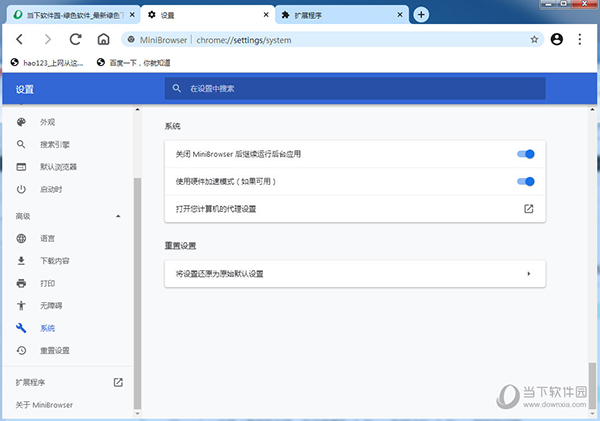Image resolution: width=600 pixels, height=421 pixels.
Task: Open 外观 settings section
Action: point(47,122)
